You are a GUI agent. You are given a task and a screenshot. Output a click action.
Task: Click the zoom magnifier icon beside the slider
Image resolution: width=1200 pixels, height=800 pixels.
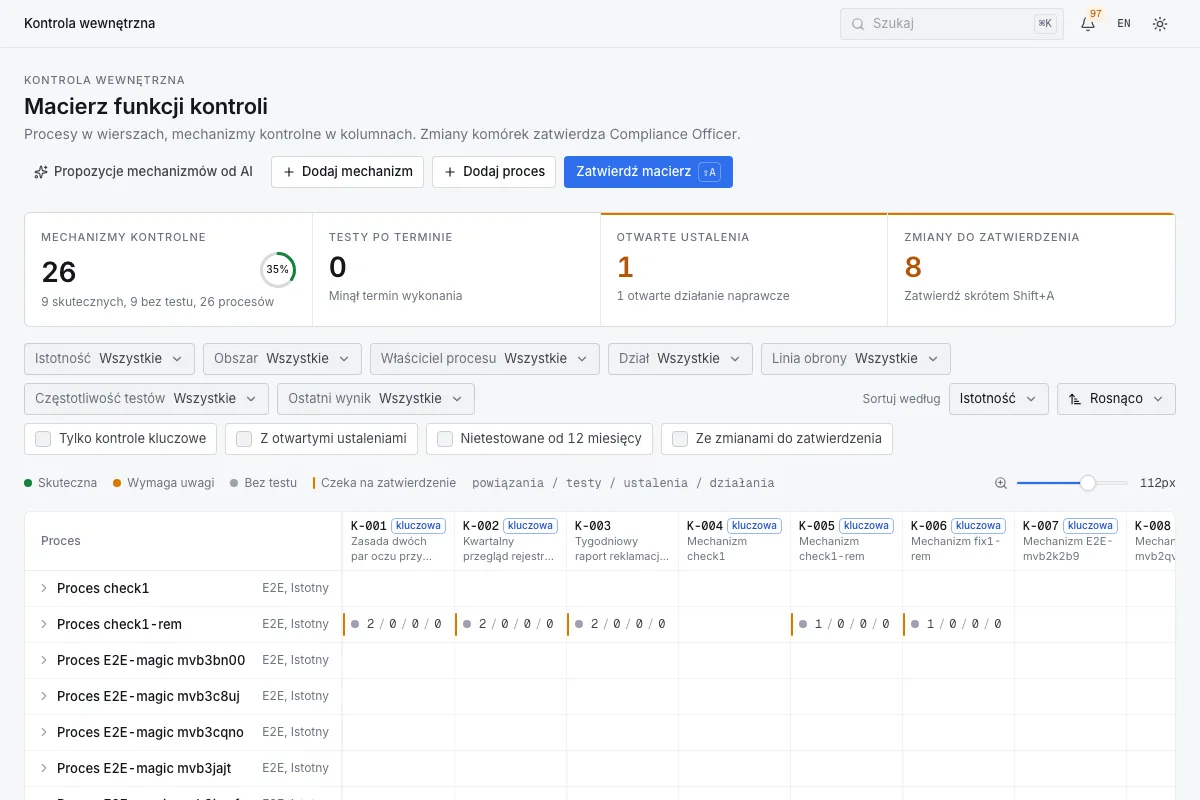tap(1001, 483)
